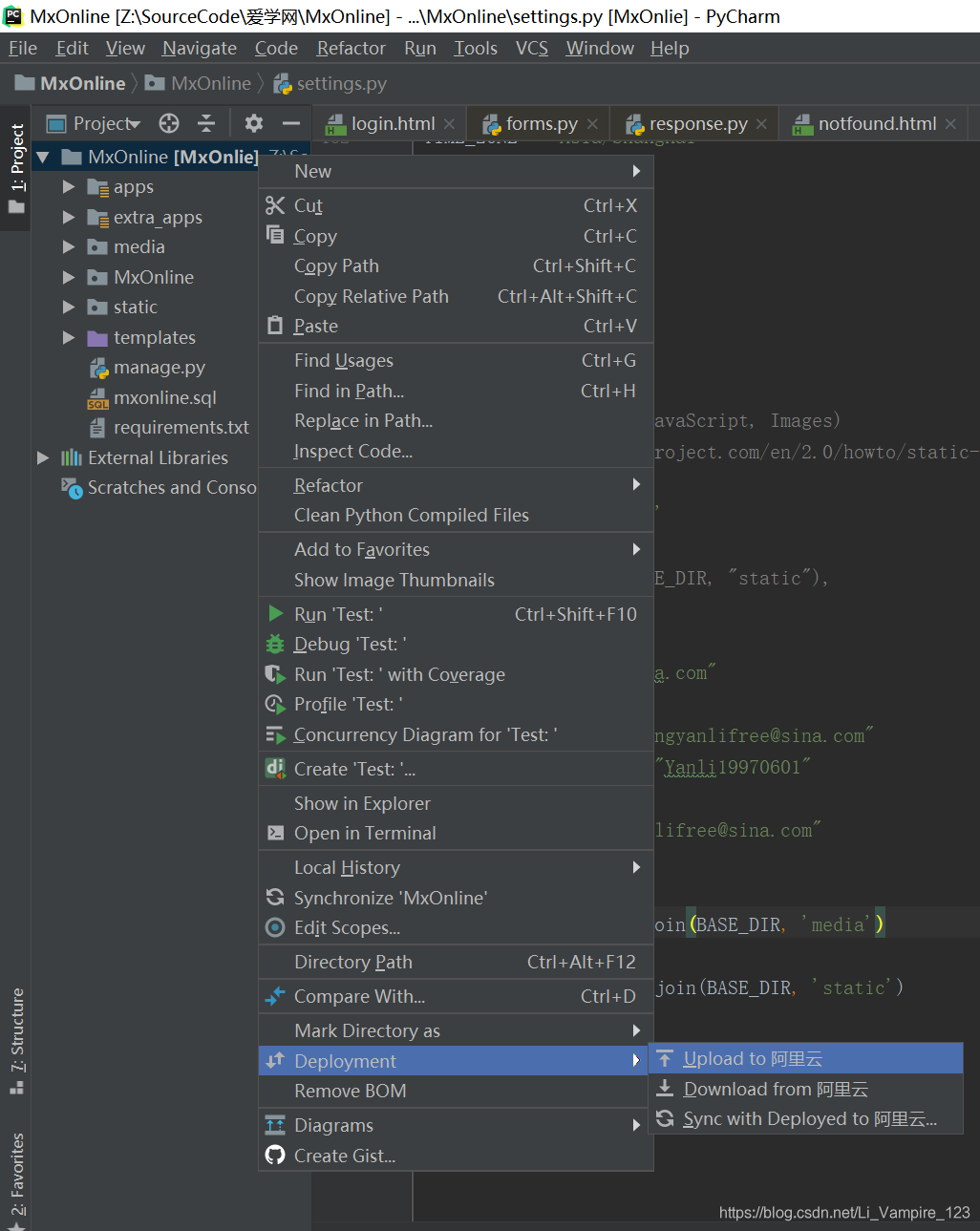Click the Profile 'Test: ' icon
Viewport: 980px width, 1231px height.
click(x=275, y=704)
